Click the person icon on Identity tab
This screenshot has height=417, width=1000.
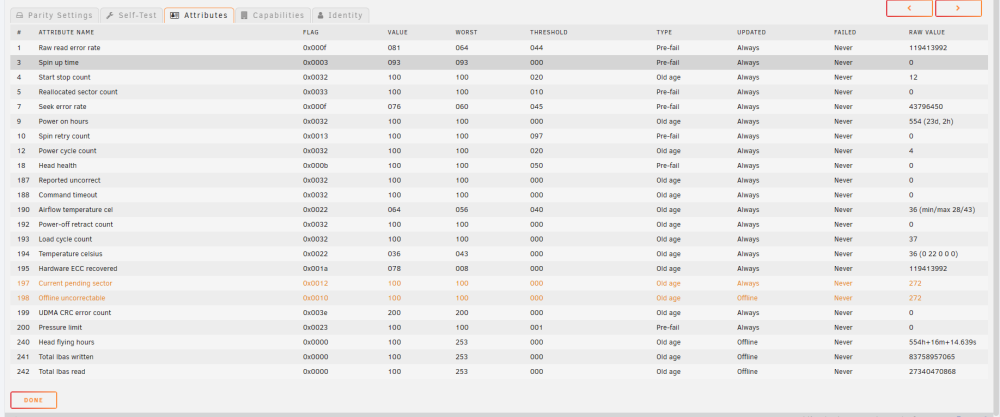320,15
